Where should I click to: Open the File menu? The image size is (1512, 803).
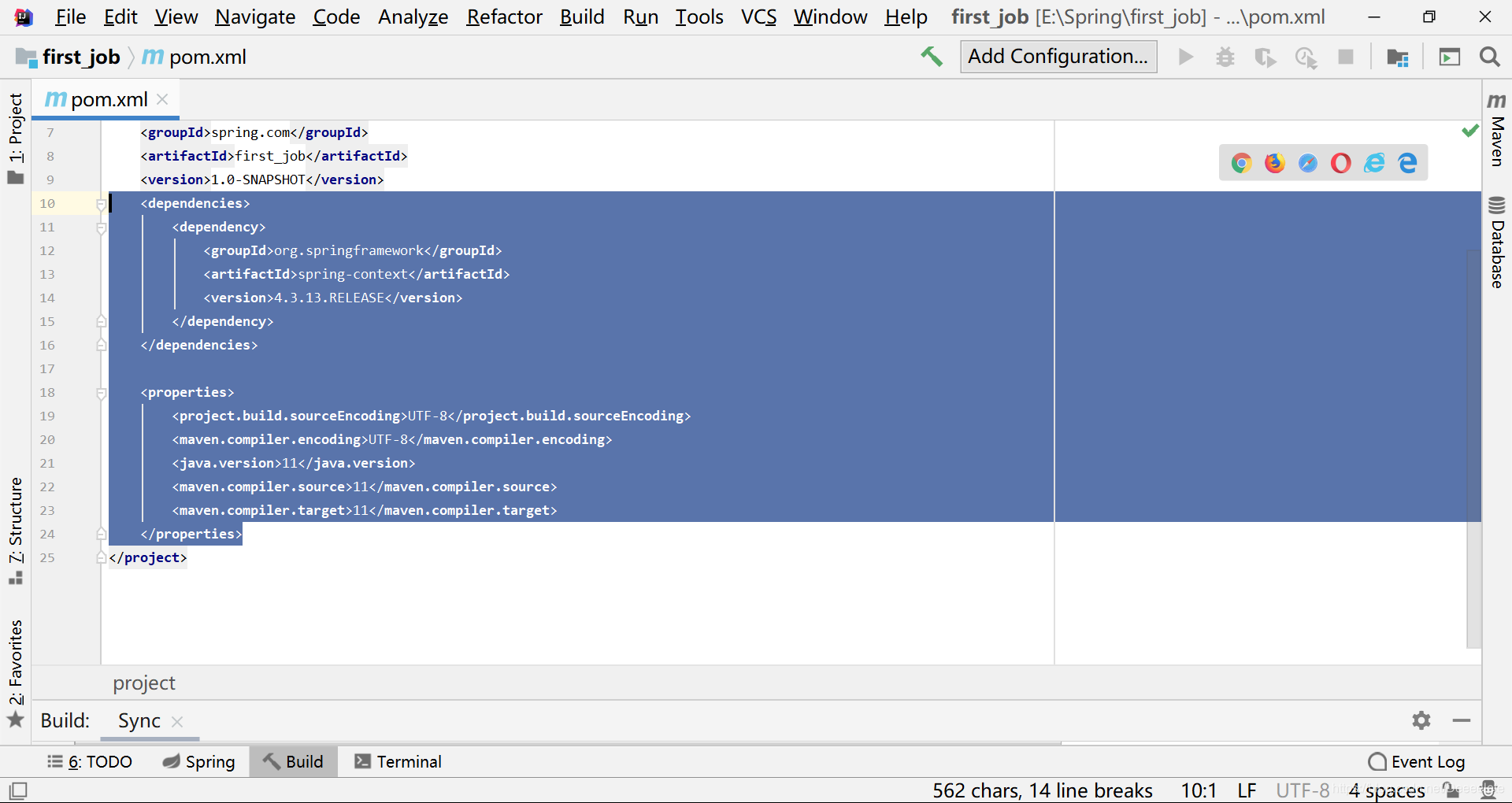click(x=70, y=17)
